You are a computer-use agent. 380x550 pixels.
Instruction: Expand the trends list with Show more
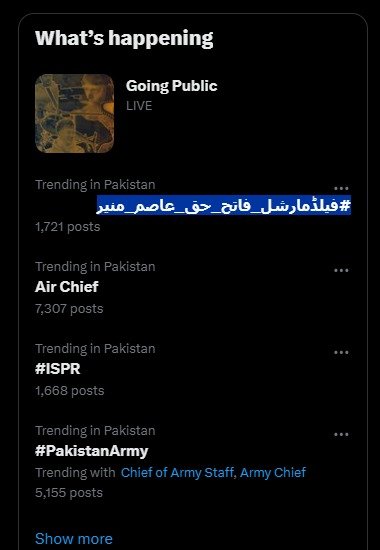74,538
